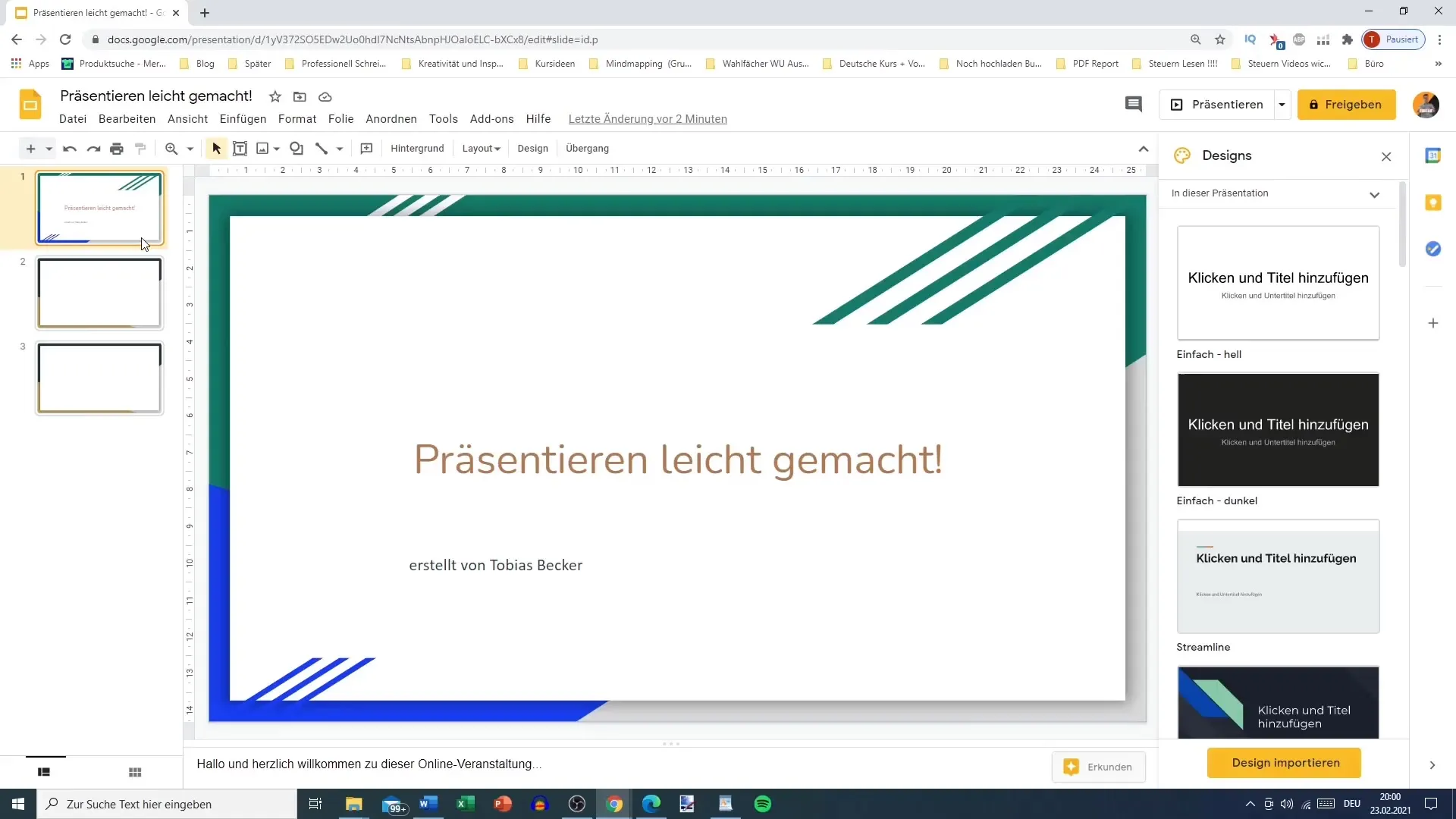Select slide 2 thumbnail

(x=99, y=293)
